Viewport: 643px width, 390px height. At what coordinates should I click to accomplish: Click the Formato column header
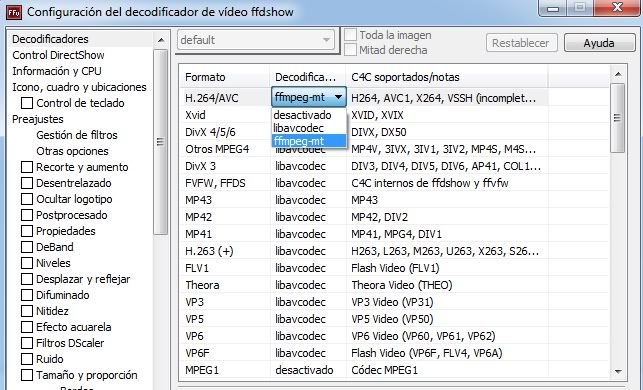tap(225, 77)
